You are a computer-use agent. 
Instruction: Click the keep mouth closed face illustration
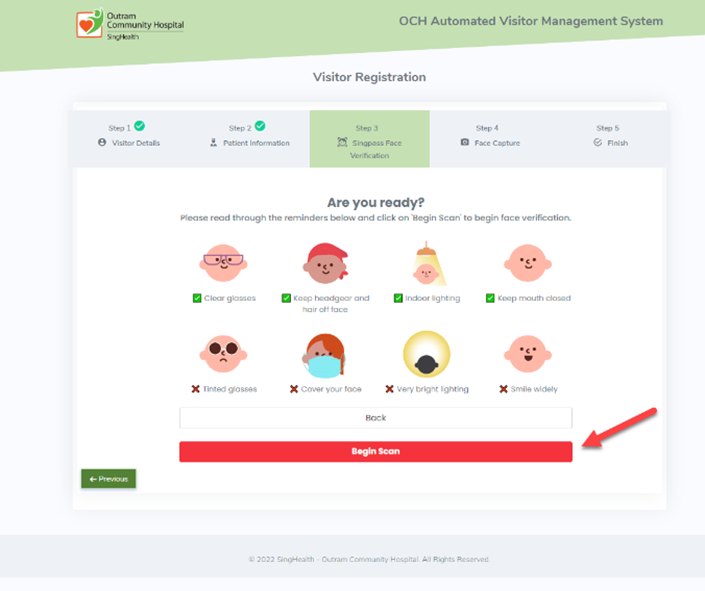coord(528,263)
